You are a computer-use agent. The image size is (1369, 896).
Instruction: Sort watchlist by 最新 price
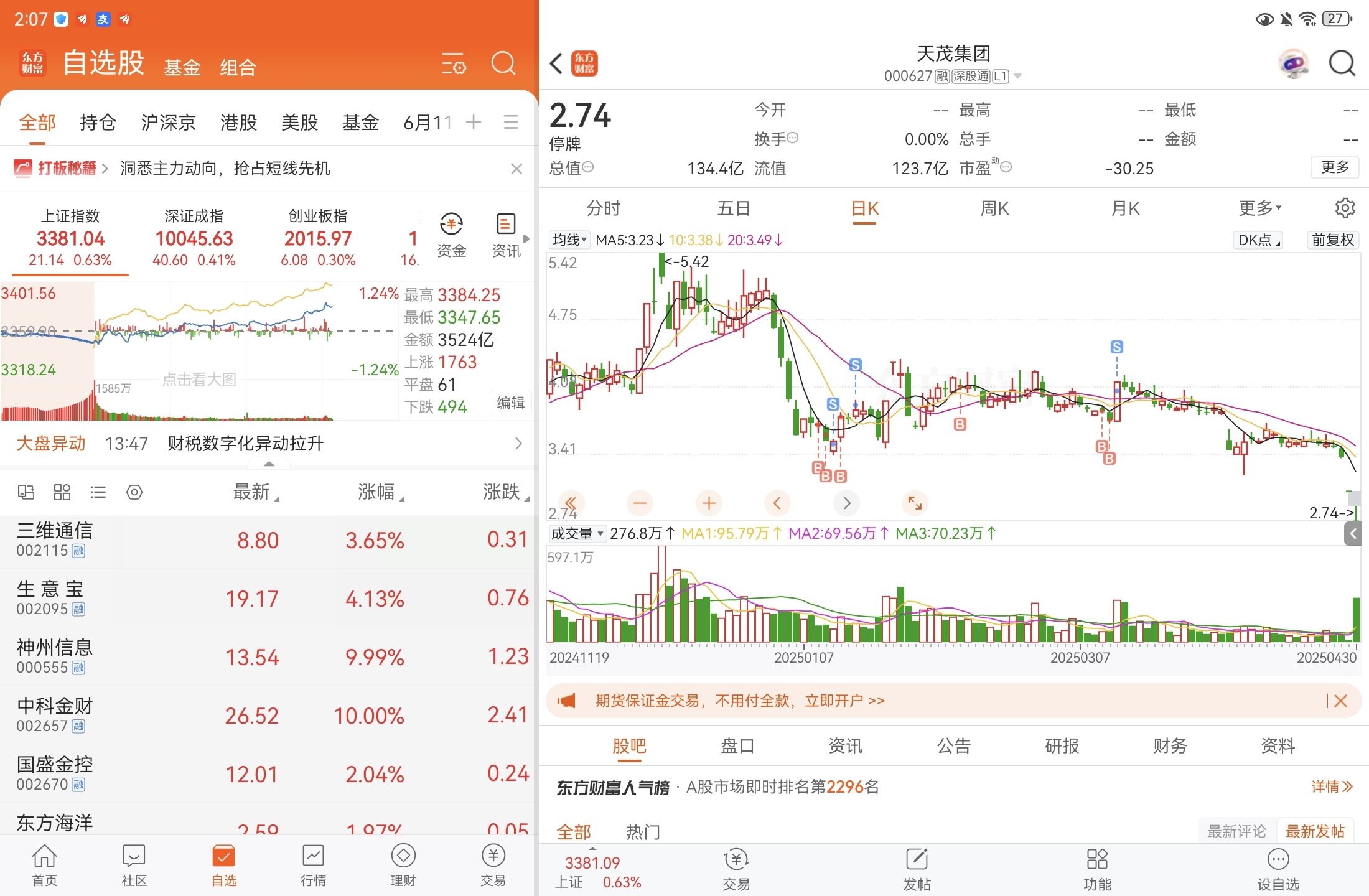pyautogui.click(x=256, y=492)
